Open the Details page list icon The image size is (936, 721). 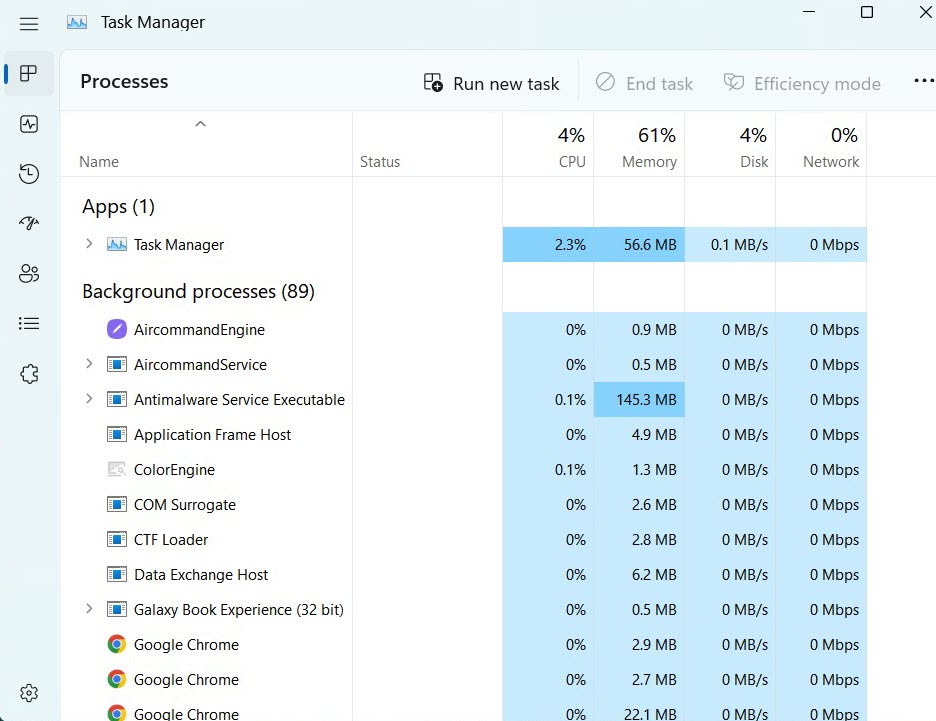coord(29,323)
